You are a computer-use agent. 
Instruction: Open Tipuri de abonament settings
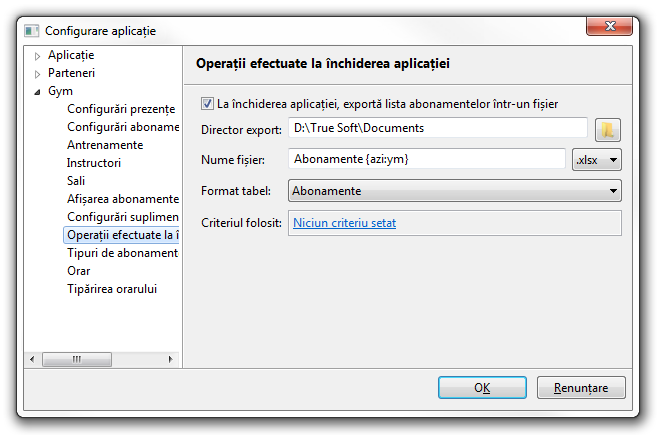(122, 253)
